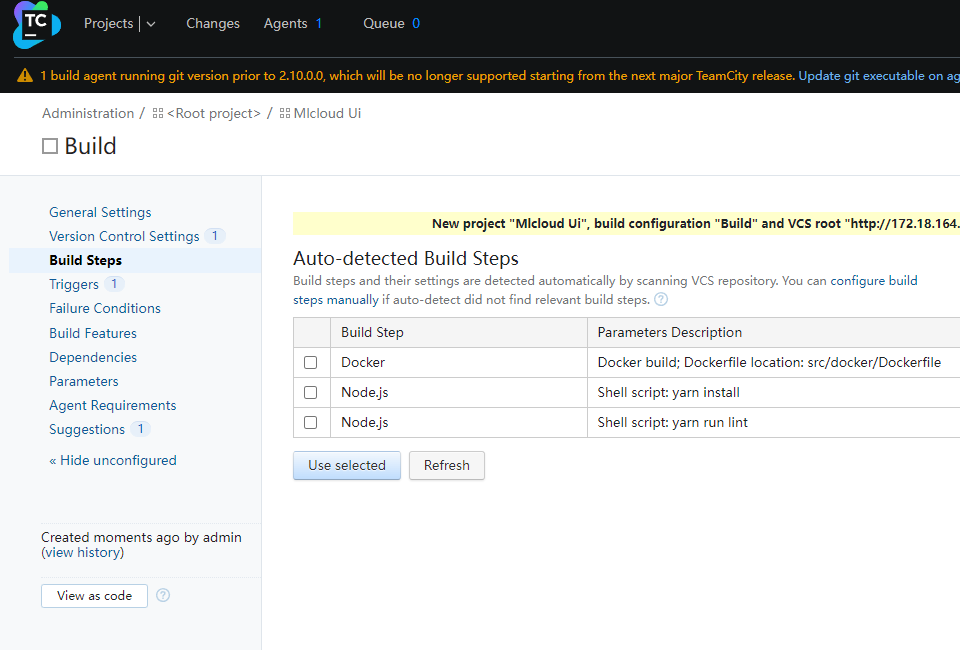Expand the Projects dropdown arrow
960x650 pixels.
(x=151, y=24)
